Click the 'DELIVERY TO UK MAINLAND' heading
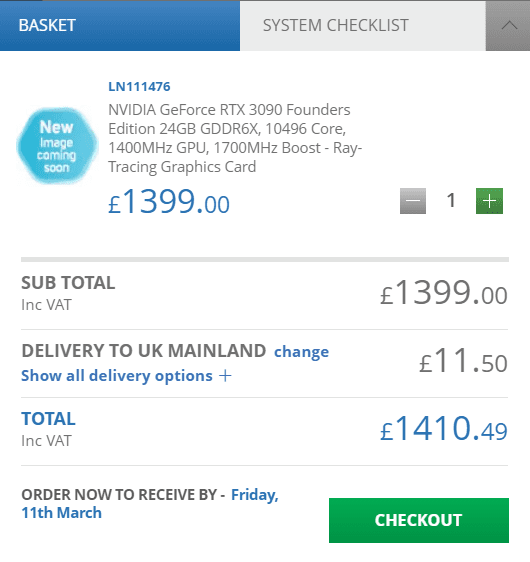The image size is (530, 562). click(x=144, y=351)
